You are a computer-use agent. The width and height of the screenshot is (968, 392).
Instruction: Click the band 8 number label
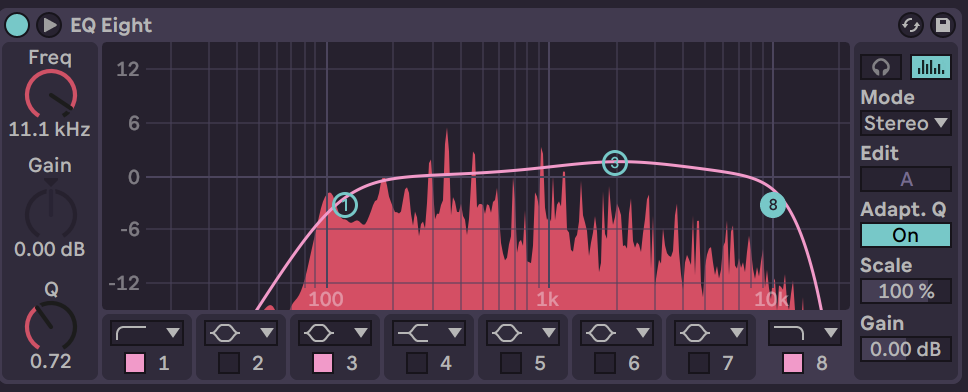[822, 364]
